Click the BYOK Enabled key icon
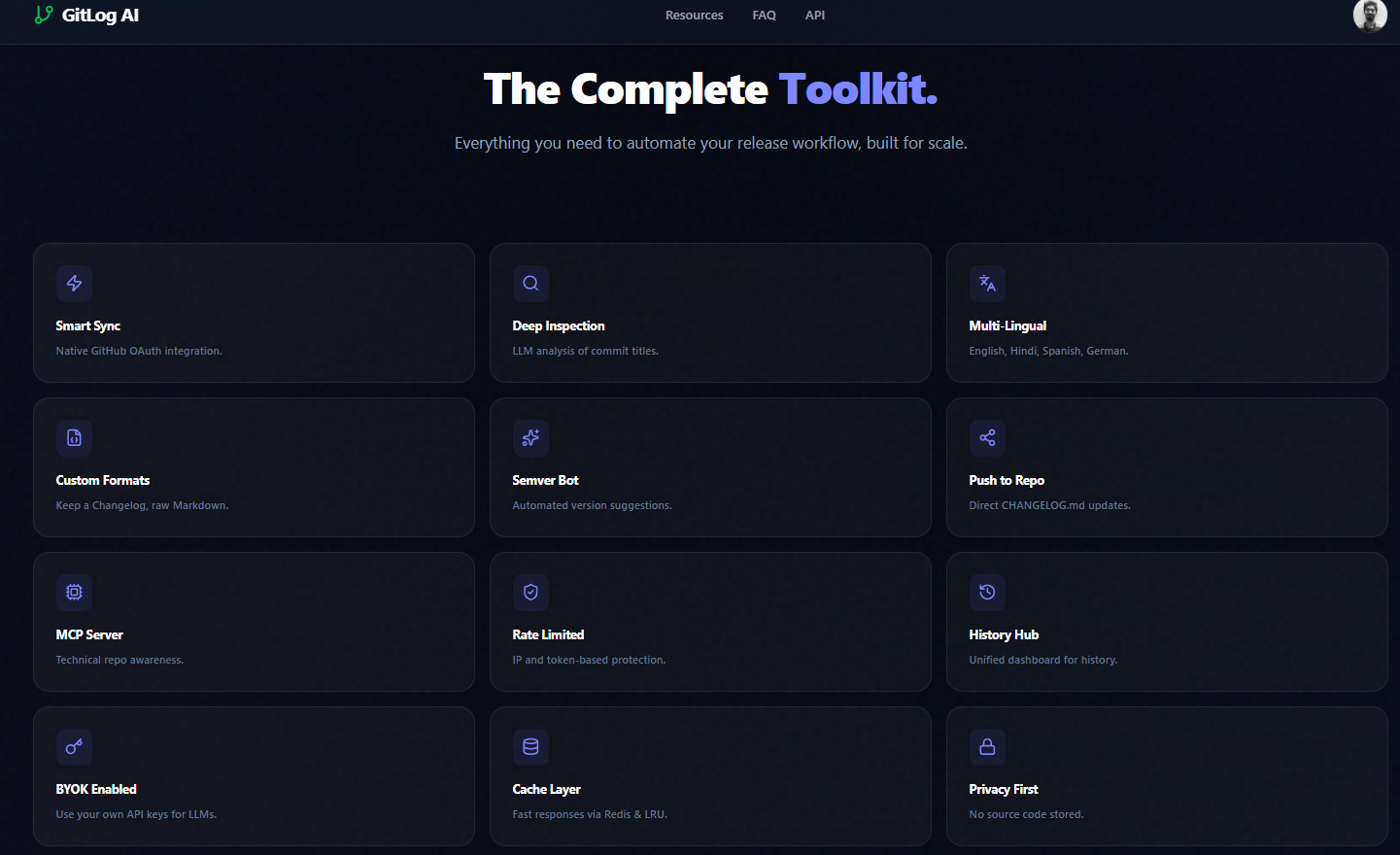This screenshot has height=855, width=1400. tap(74, 746)
